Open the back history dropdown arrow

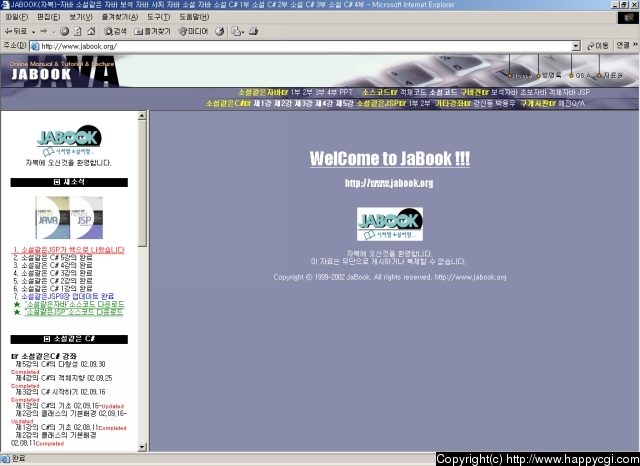pos(33,32)
